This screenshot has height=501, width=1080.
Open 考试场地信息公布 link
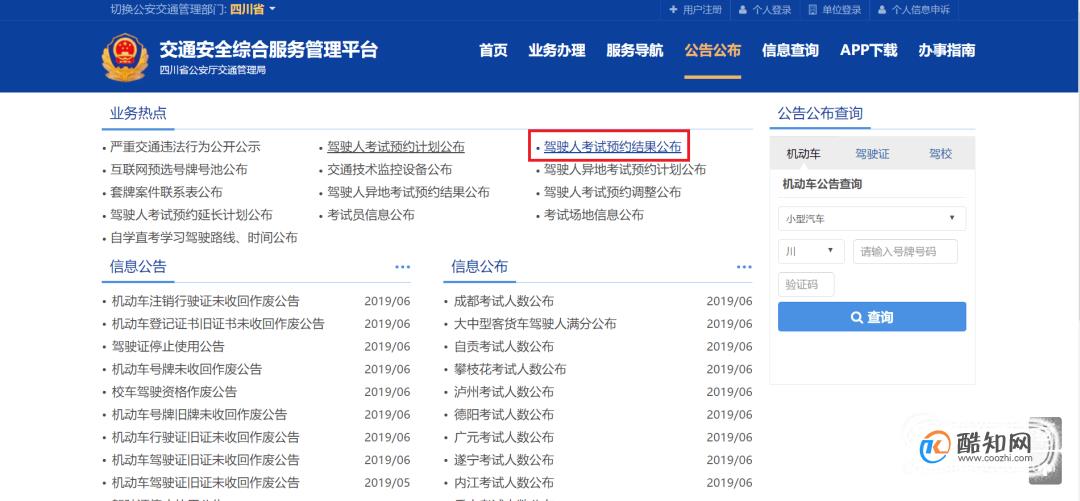point(594,215)
